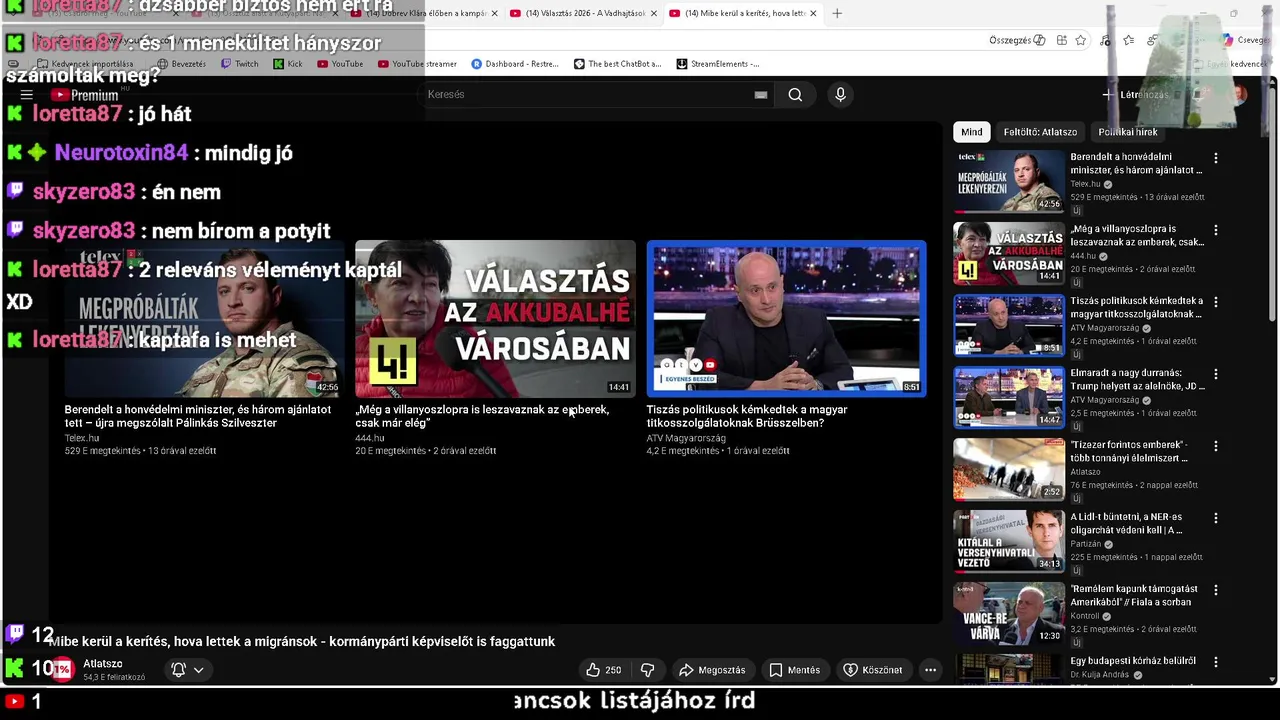Click the video title 'Mibe kerül a kerítés'

click(301, 641)
